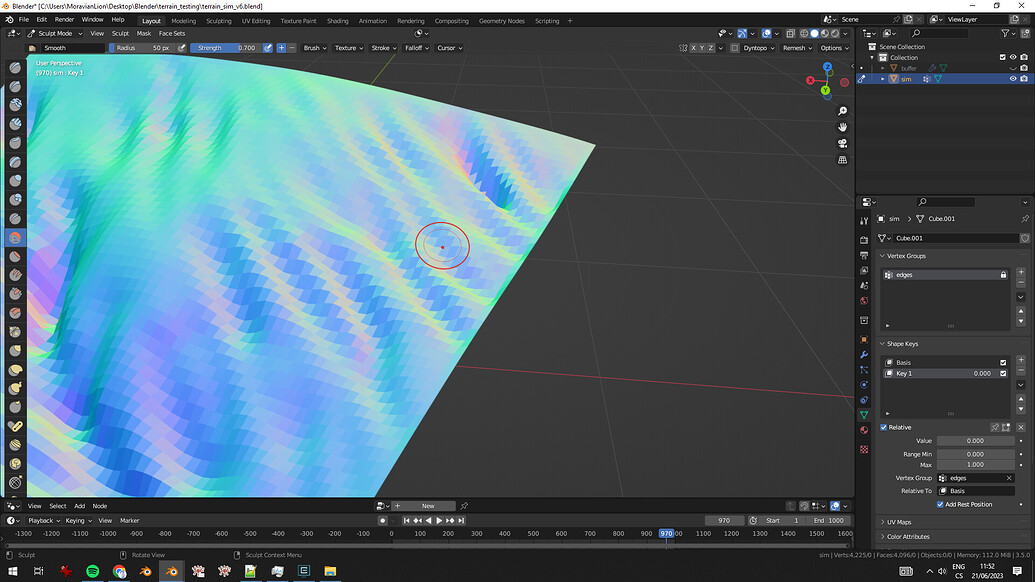Screen dimensions: 1035x582
Task: Switch to the Sculpting workspace tab
Action: click(x=218, y=21)
